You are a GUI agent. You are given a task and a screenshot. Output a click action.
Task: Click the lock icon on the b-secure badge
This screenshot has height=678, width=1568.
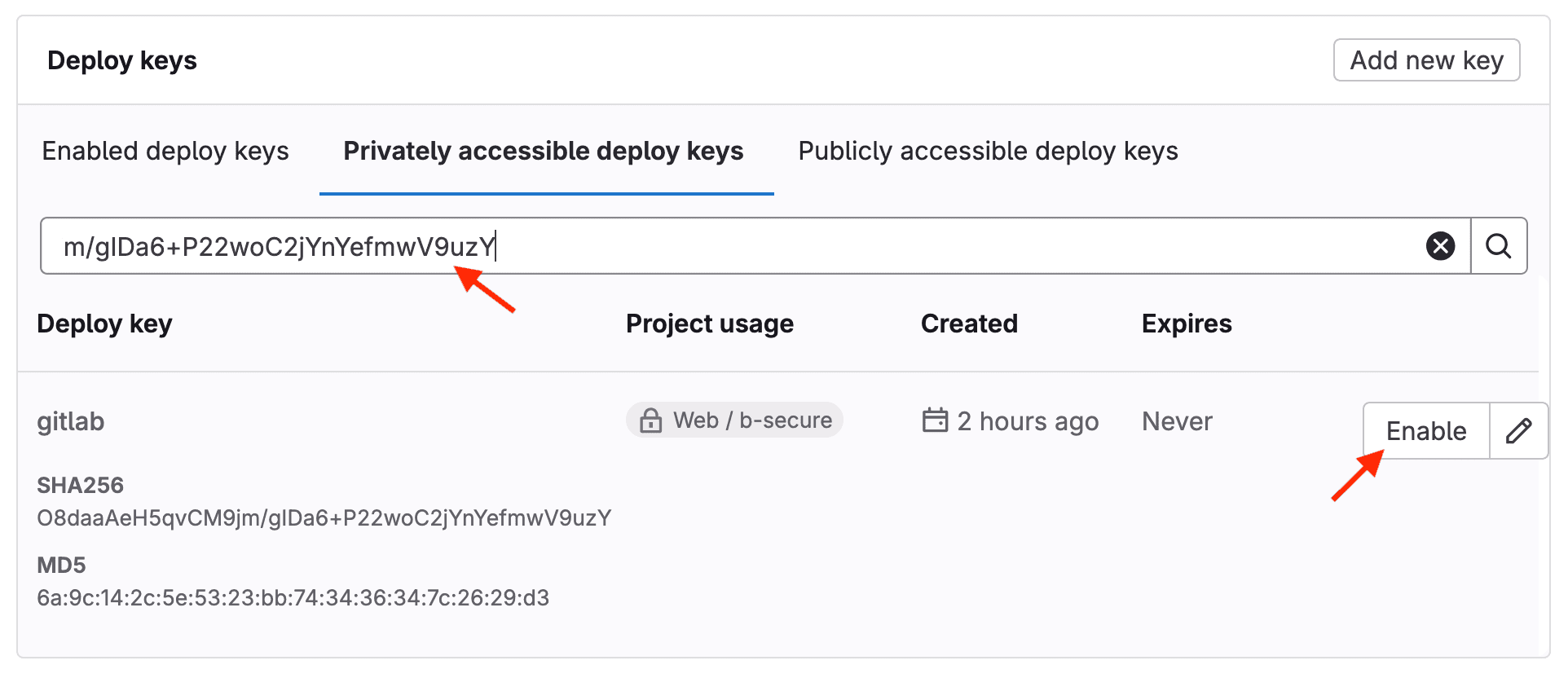(650, 420)
